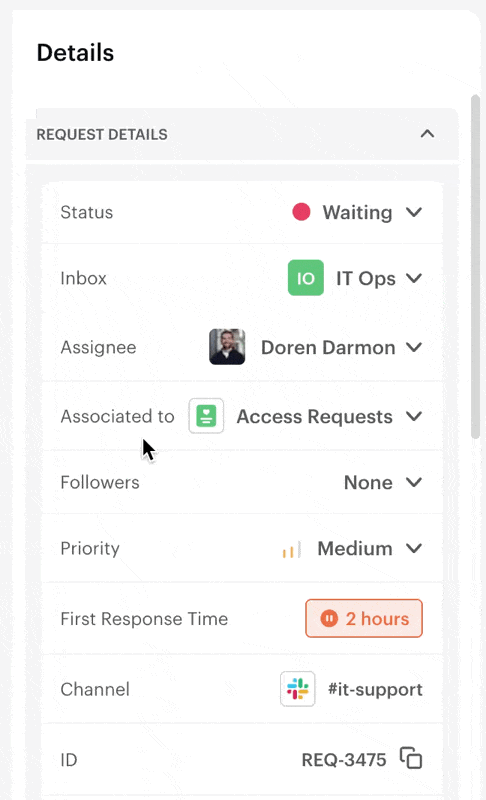Image resolution: width=486 pixels, height=800 pixels.
Task: Click the Access Requests form icon
Action: (x=206, y=416)
